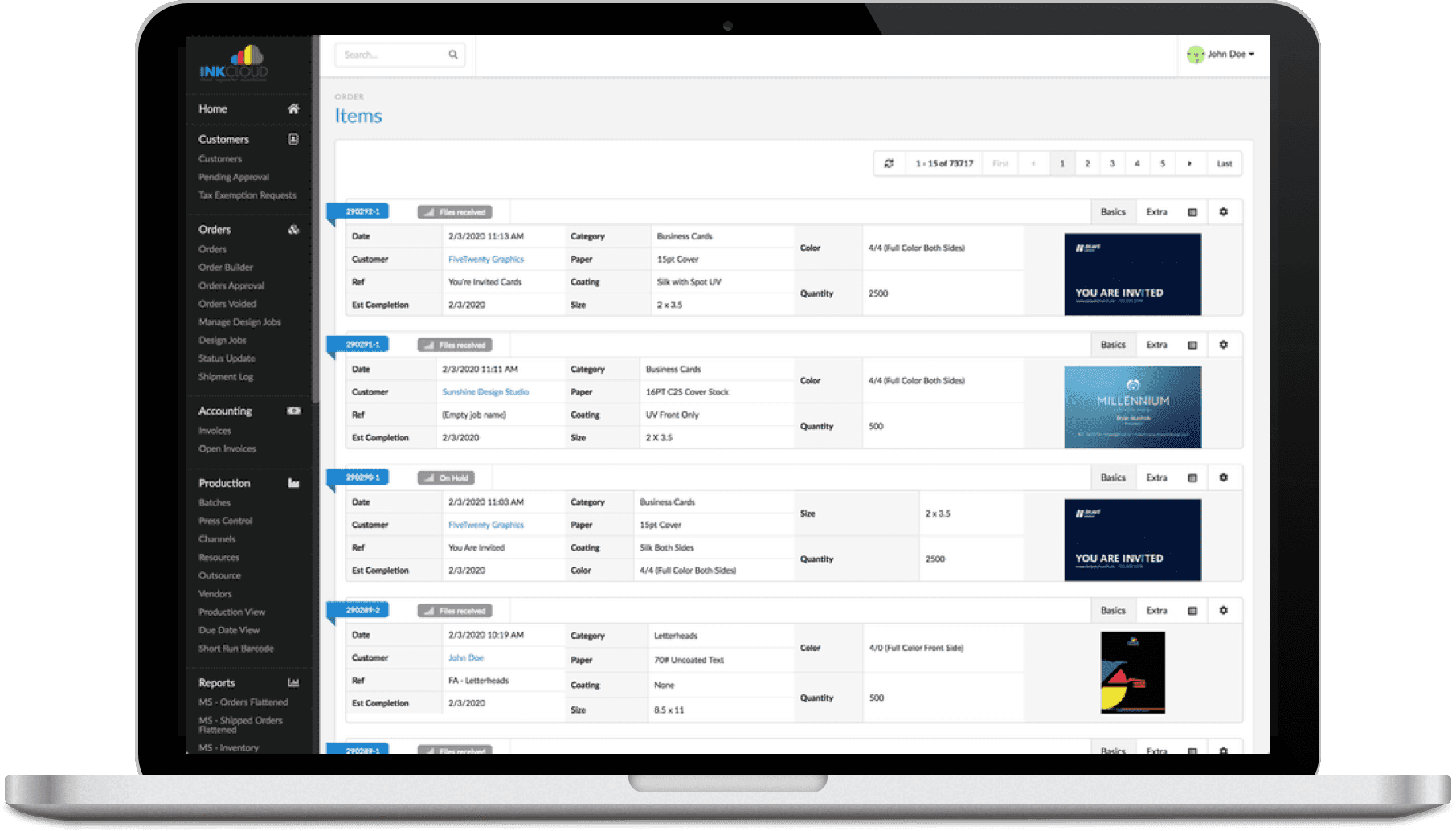Click the Accounting money icon in sidebar

point(293,411)
